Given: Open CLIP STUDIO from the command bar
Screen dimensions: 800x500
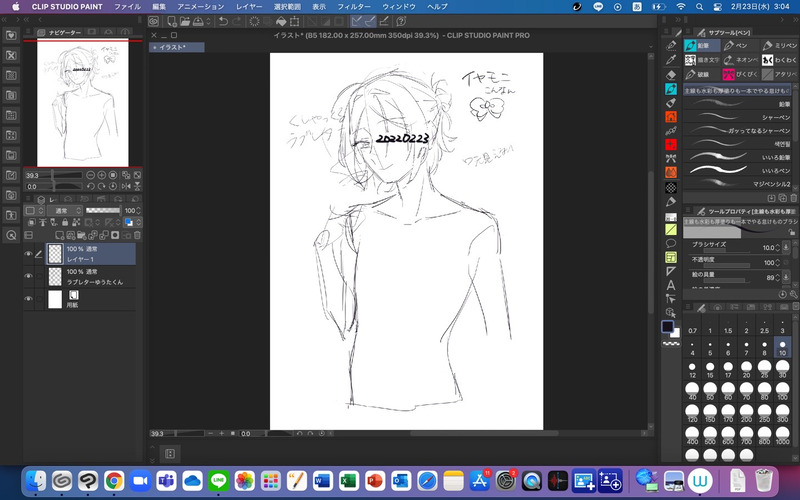Looking at the screenshot, I should click(x=154, y=21).
